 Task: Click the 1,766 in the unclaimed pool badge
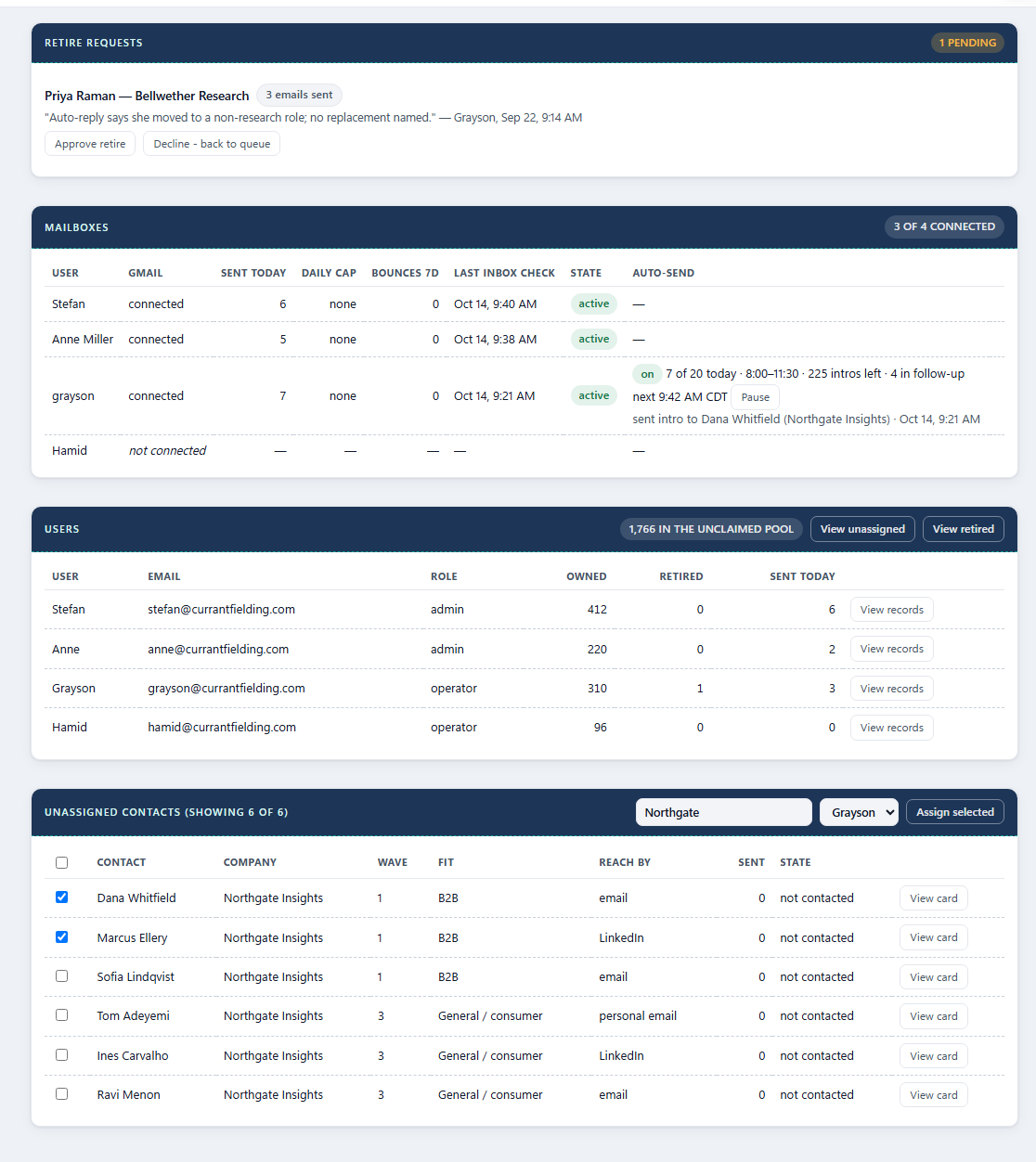click(x=711, y=529)
